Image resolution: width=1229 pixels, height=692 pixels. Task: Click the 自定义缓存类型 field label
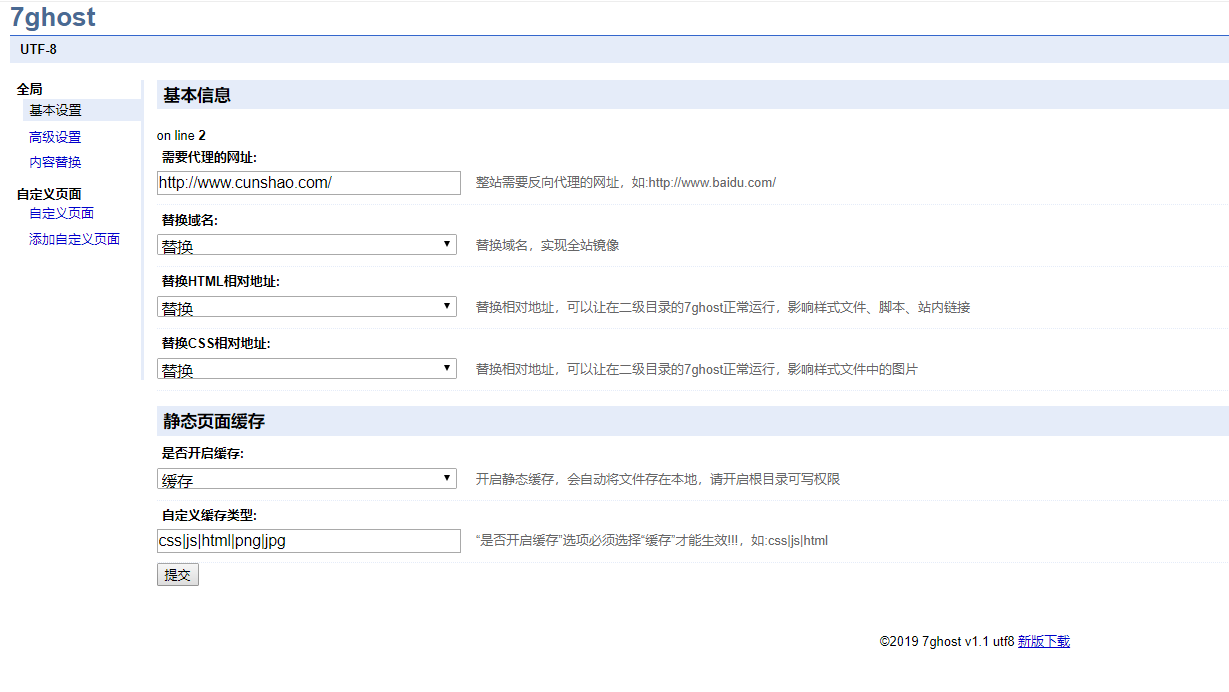[x=209, y=516]
